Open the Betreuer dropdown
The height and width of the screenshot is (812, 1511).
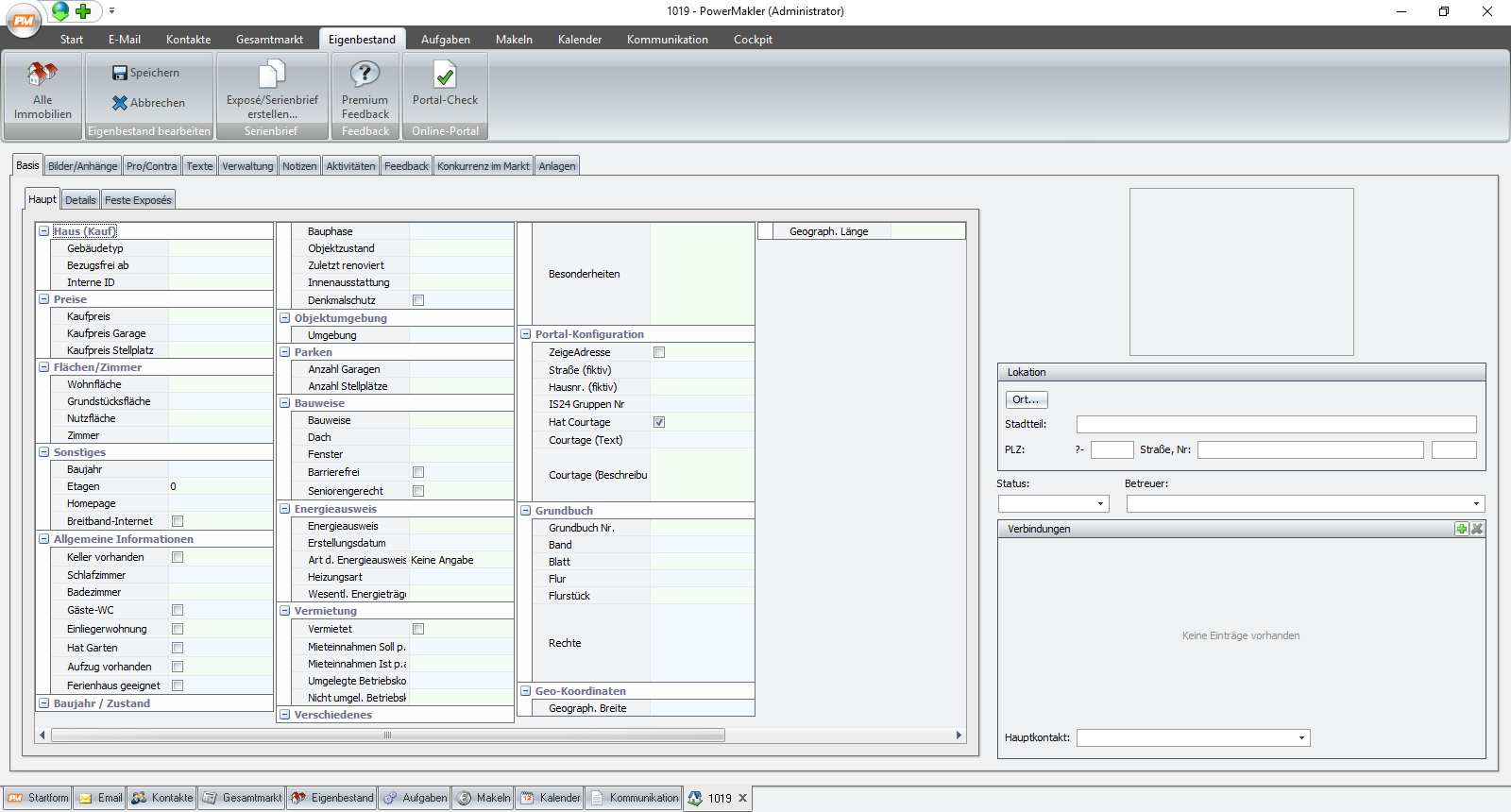[x=1476, y=504]
